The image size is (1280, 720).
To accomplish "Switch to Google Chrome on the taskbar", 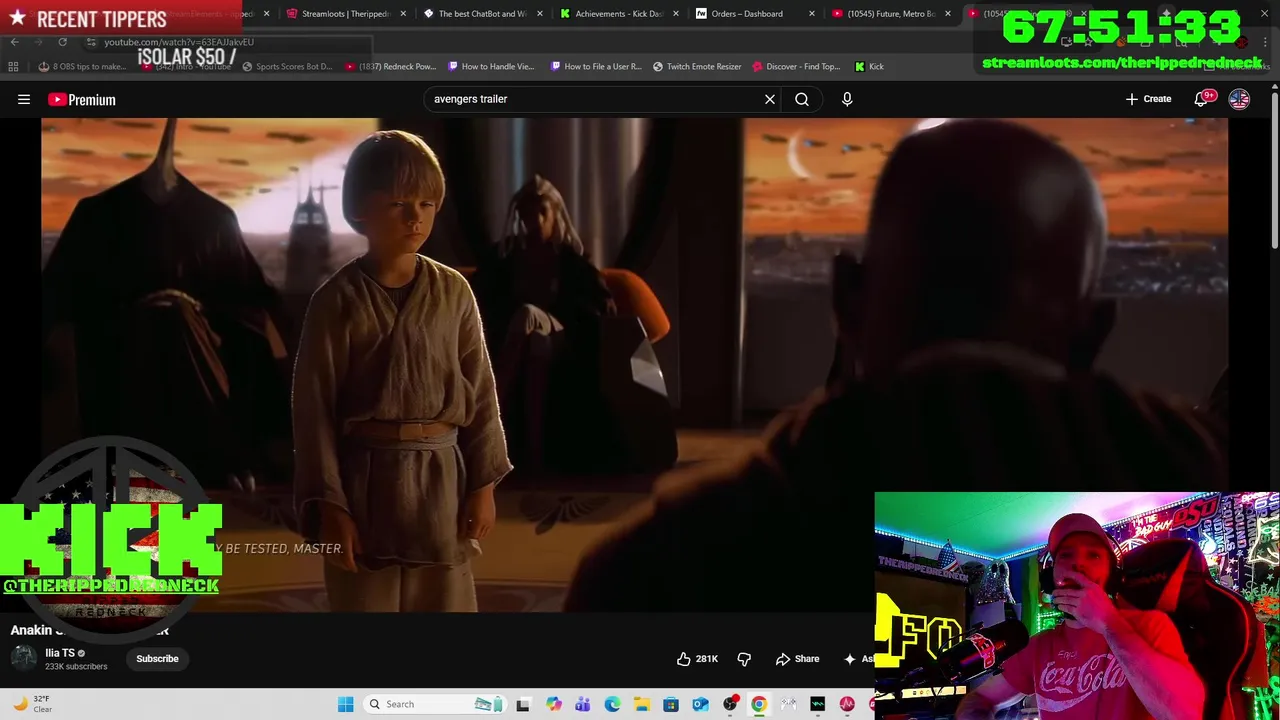I will (x=759, y=704).
